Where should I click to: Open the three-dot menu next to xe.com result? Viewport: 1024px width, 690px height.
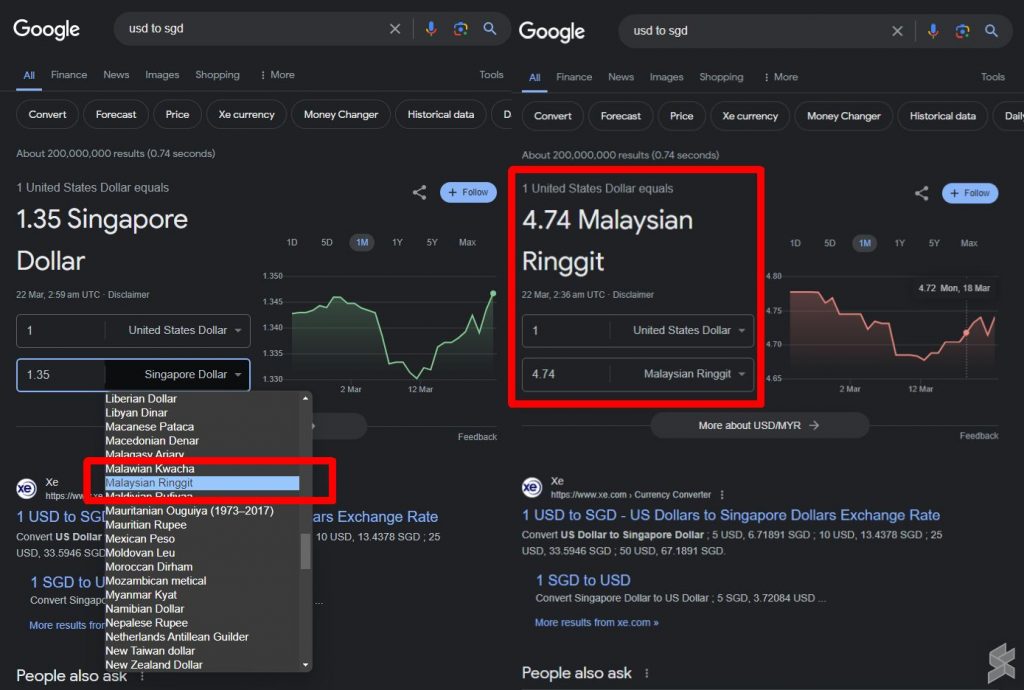tap(722, 495)
